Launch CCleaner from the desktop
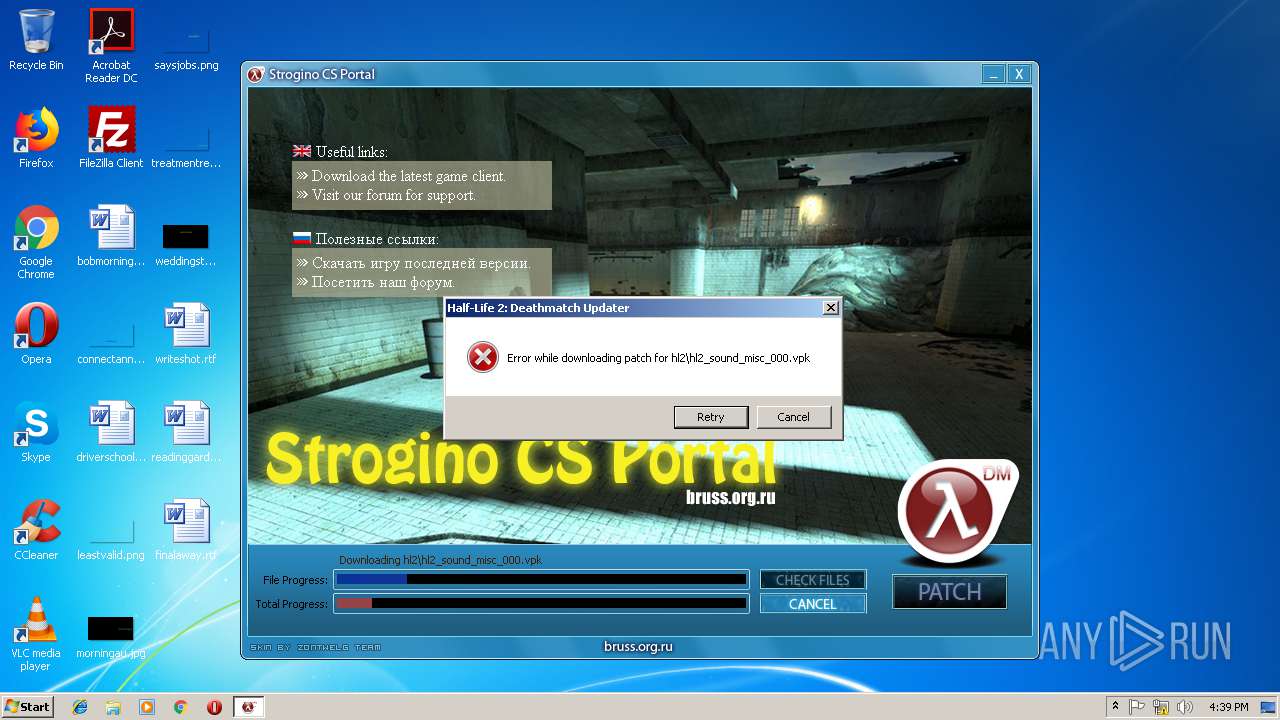The height and width of the screenshot is (720, 1280). (36, 530)
